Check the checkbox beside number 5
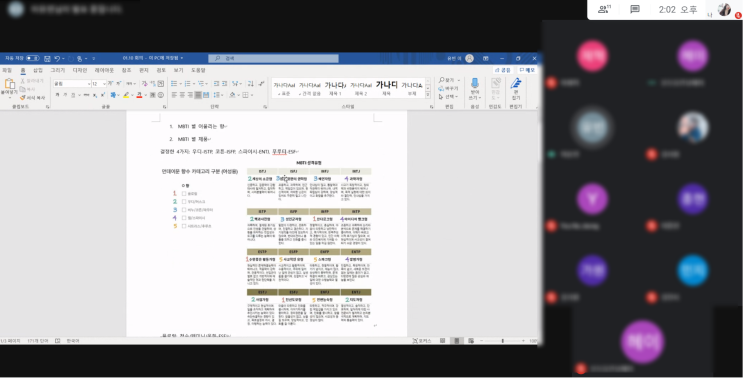Viewport: 743px width, 379px height. [184, 226]
